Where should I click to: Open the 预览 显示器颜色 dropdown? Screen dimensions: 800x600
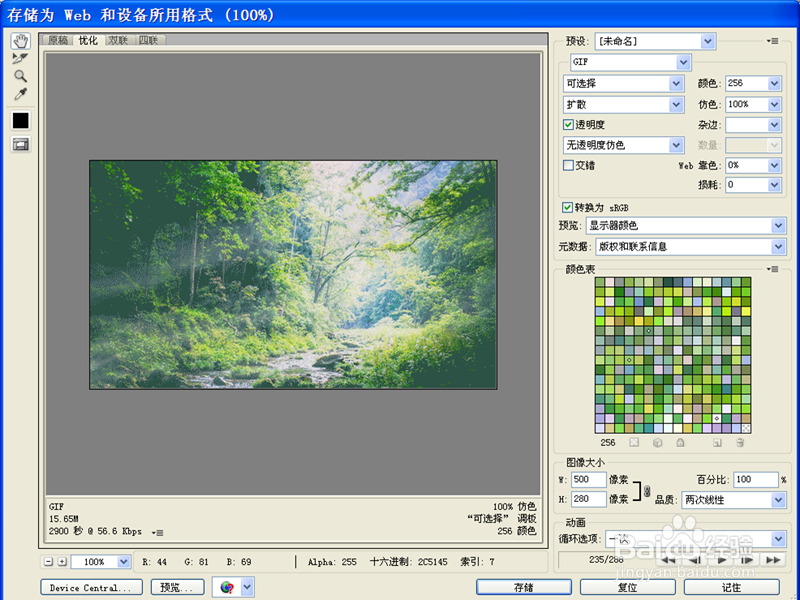(x=686, y=226)
